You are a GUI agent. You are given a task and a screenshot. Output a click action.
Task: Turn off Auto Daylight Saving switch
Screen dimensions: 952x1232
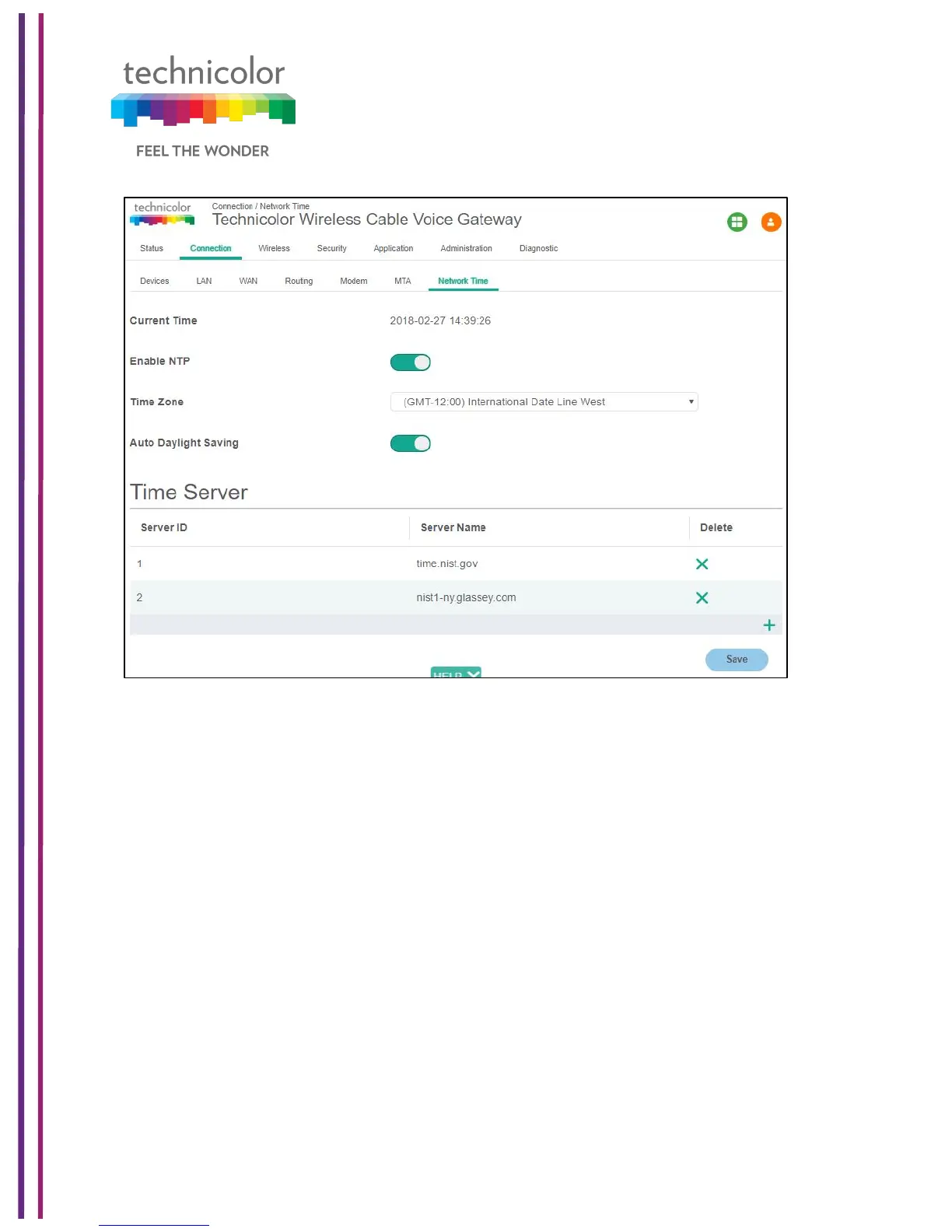pos(410,443)
